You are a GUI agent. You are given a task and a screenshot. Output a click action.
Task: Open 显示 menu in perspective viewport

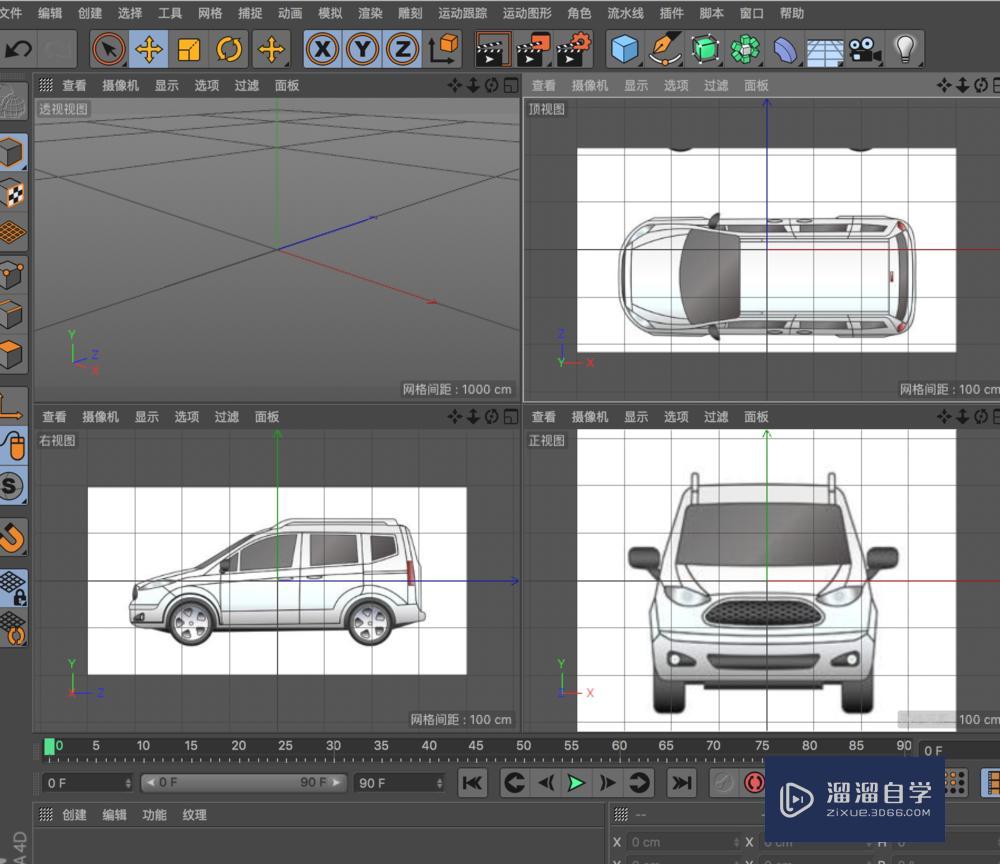point(166,85)
